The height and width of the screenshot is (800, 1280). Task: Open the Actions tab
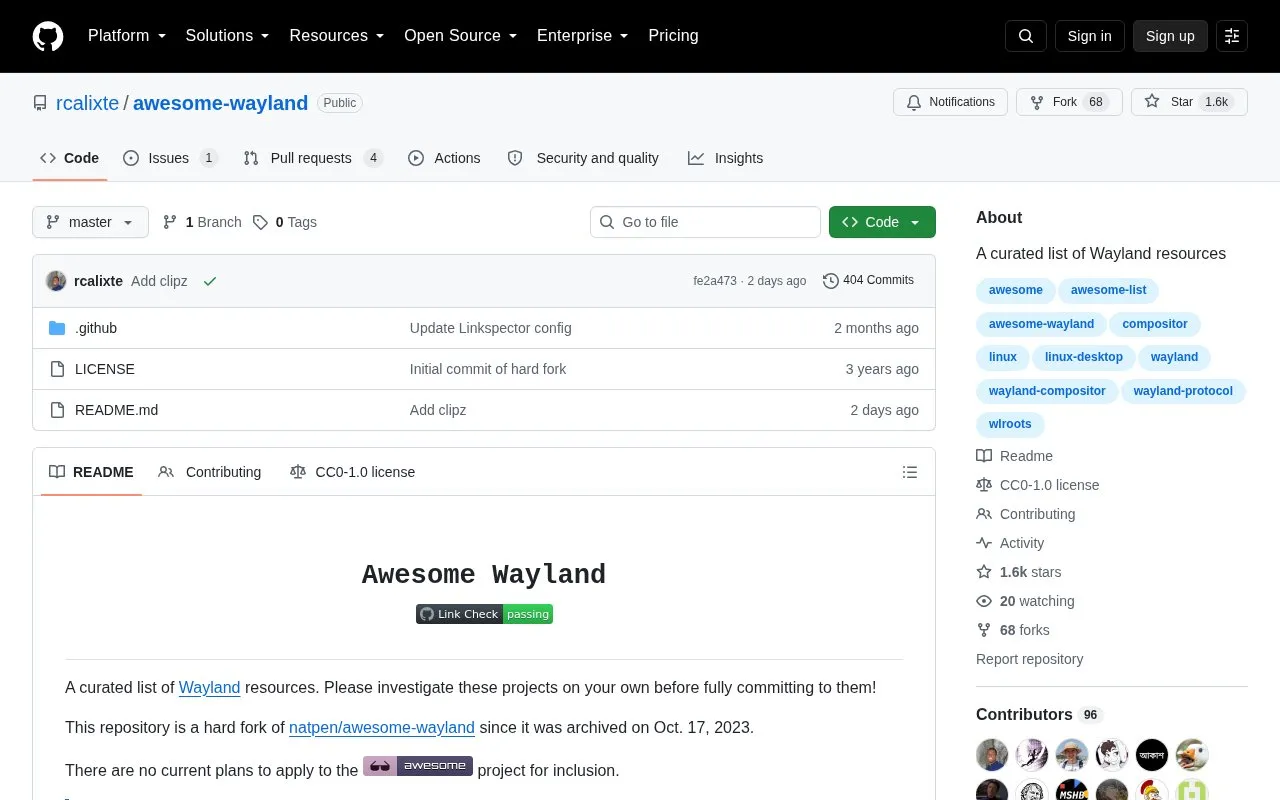point(444,158)
